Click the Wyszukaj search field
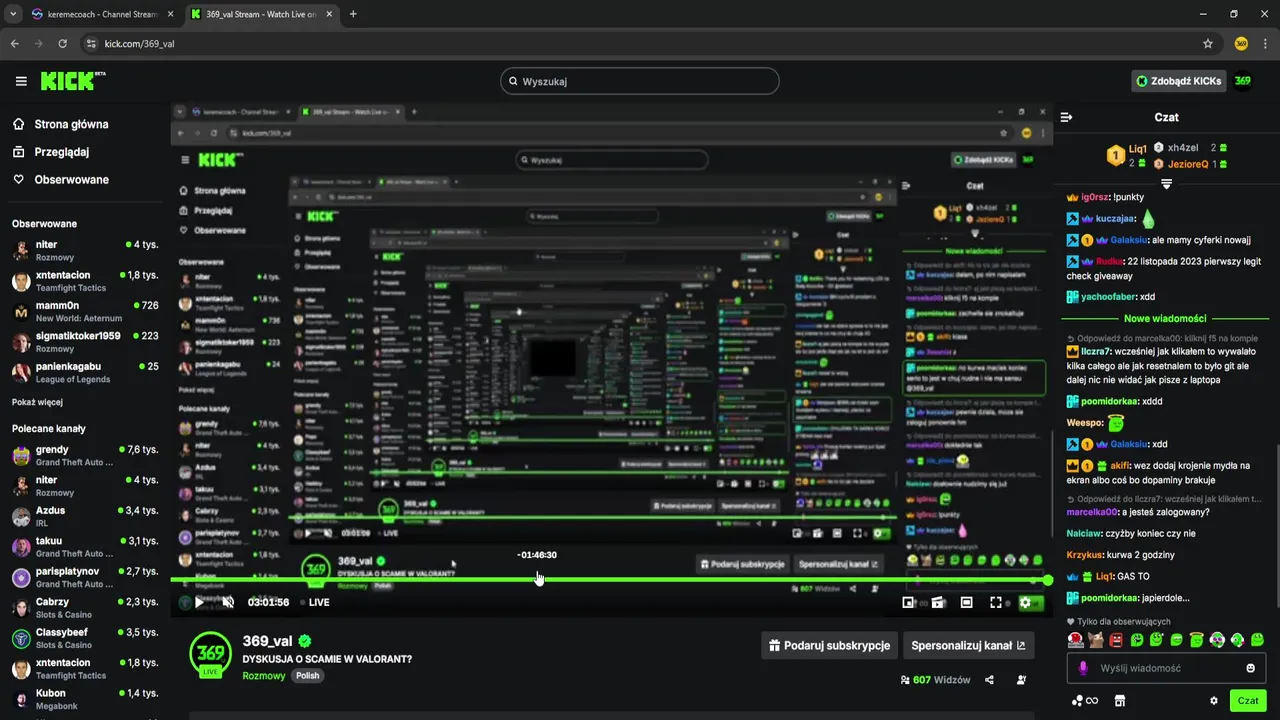The width and height of the screenshot is (1280, 720). click(x=640, y=81)
